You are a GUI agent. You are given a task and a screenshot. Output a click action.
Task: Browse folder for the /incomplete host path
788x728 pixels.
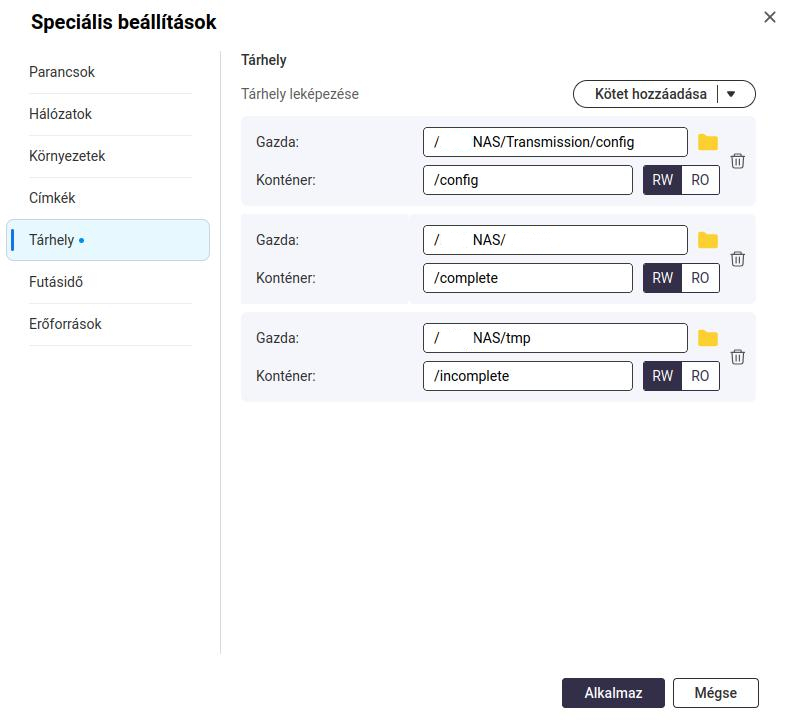708,338
